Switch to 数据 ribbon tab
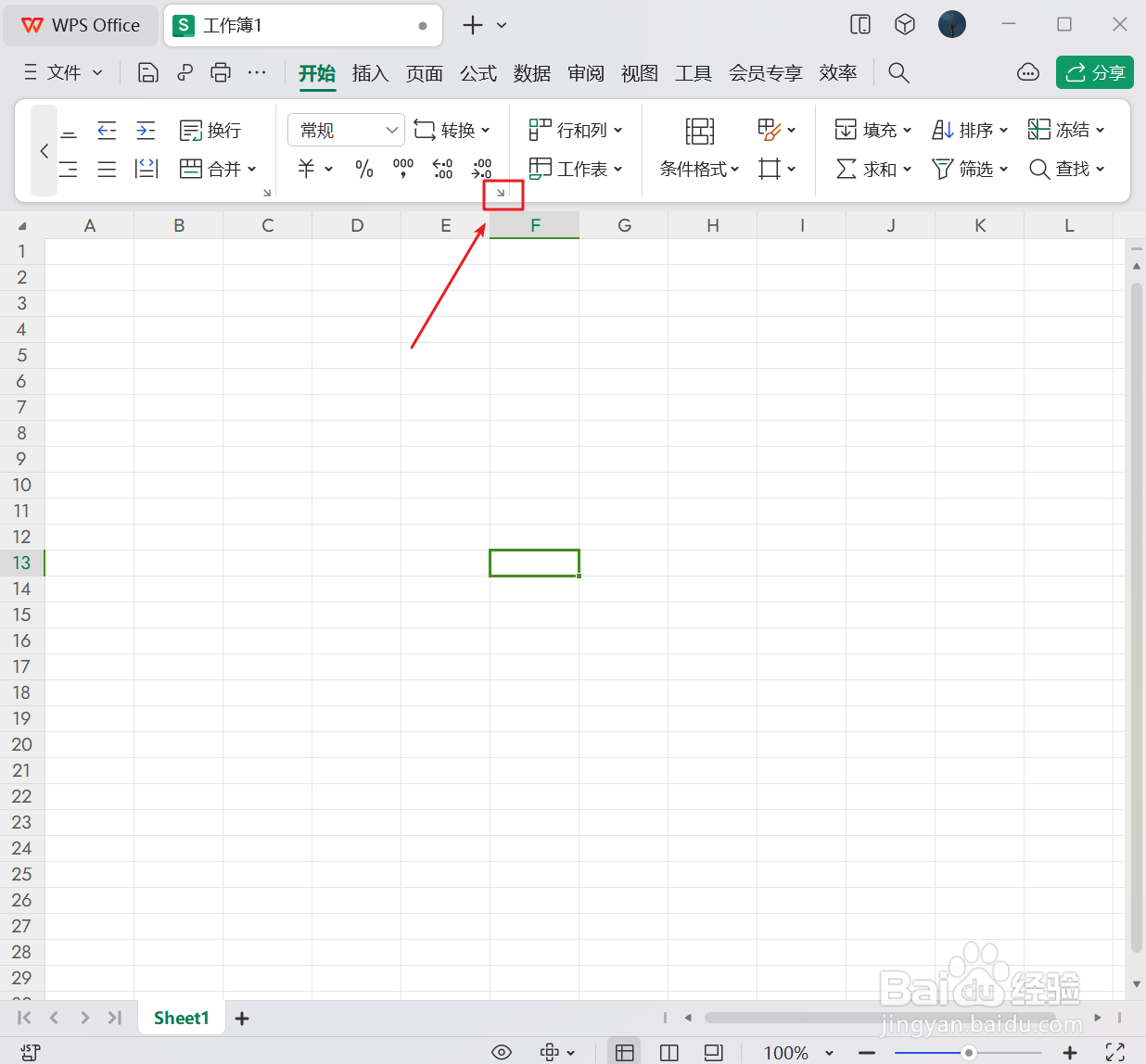The width and height of the screenshot is (1146, 1064). click(531, 72)
